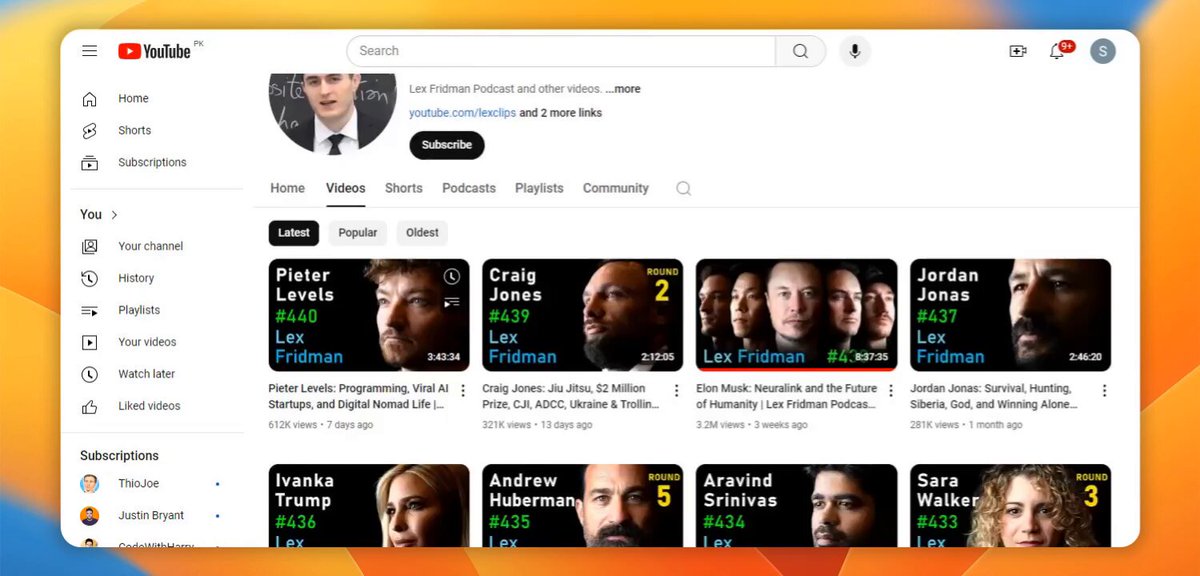The width and height of the screenshot is (1200, 576).
Task: Click '612K views • 7 days ago' text
Action: click(321, 425)
